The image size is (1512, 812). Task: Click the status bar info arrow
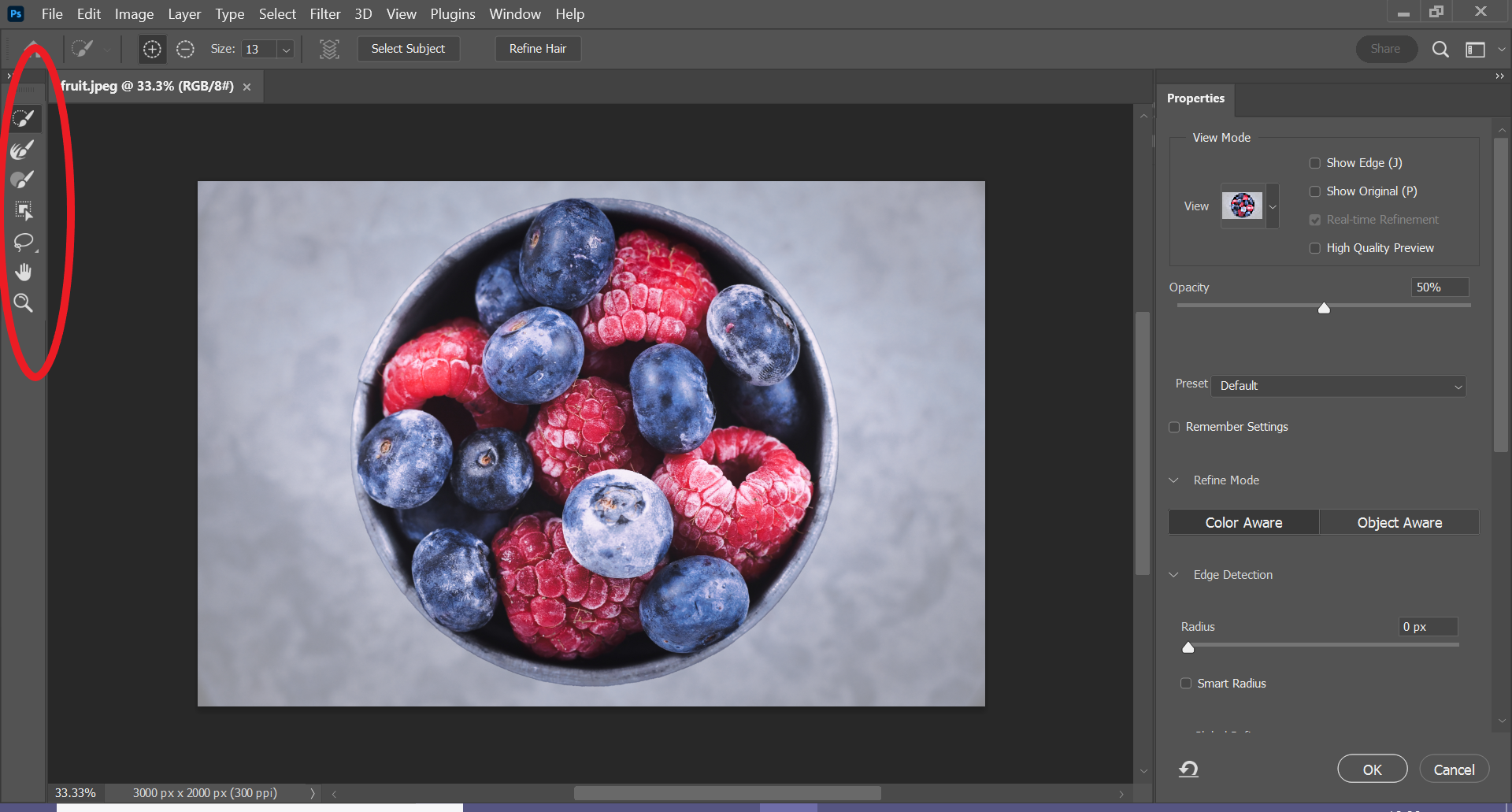pyautogui.click(x=313, y=793)
